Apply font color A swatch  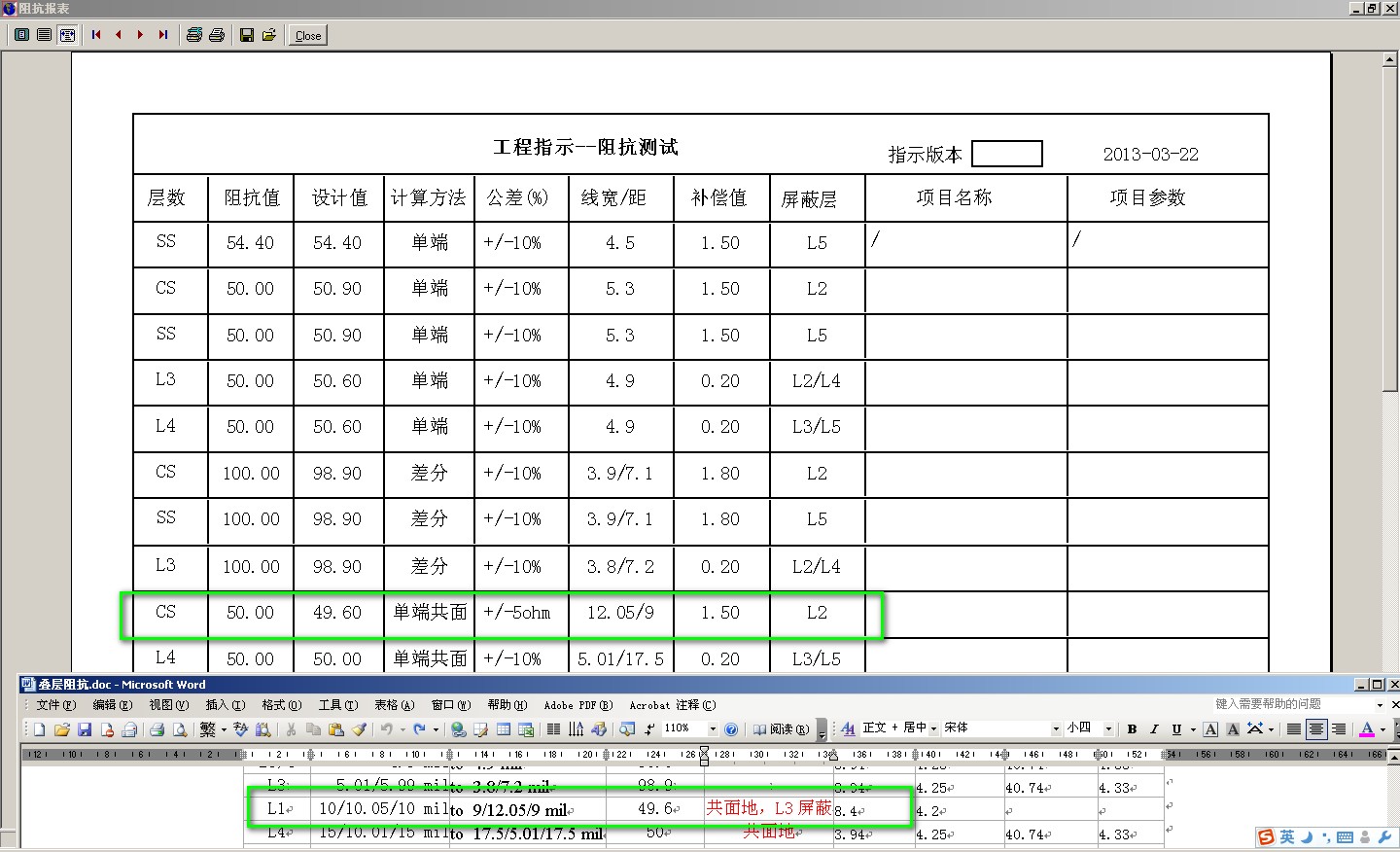tap(1367, 728)
